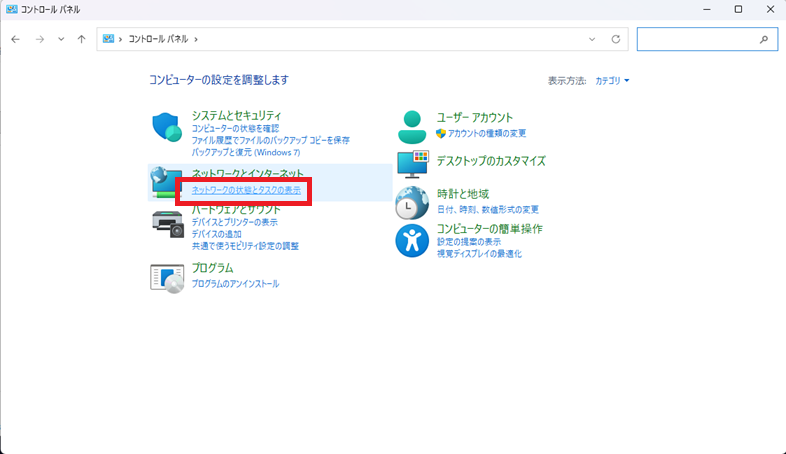Open ネットワークの状態とタスクの表示 link
786x454 pixels.
click(245, 190)
